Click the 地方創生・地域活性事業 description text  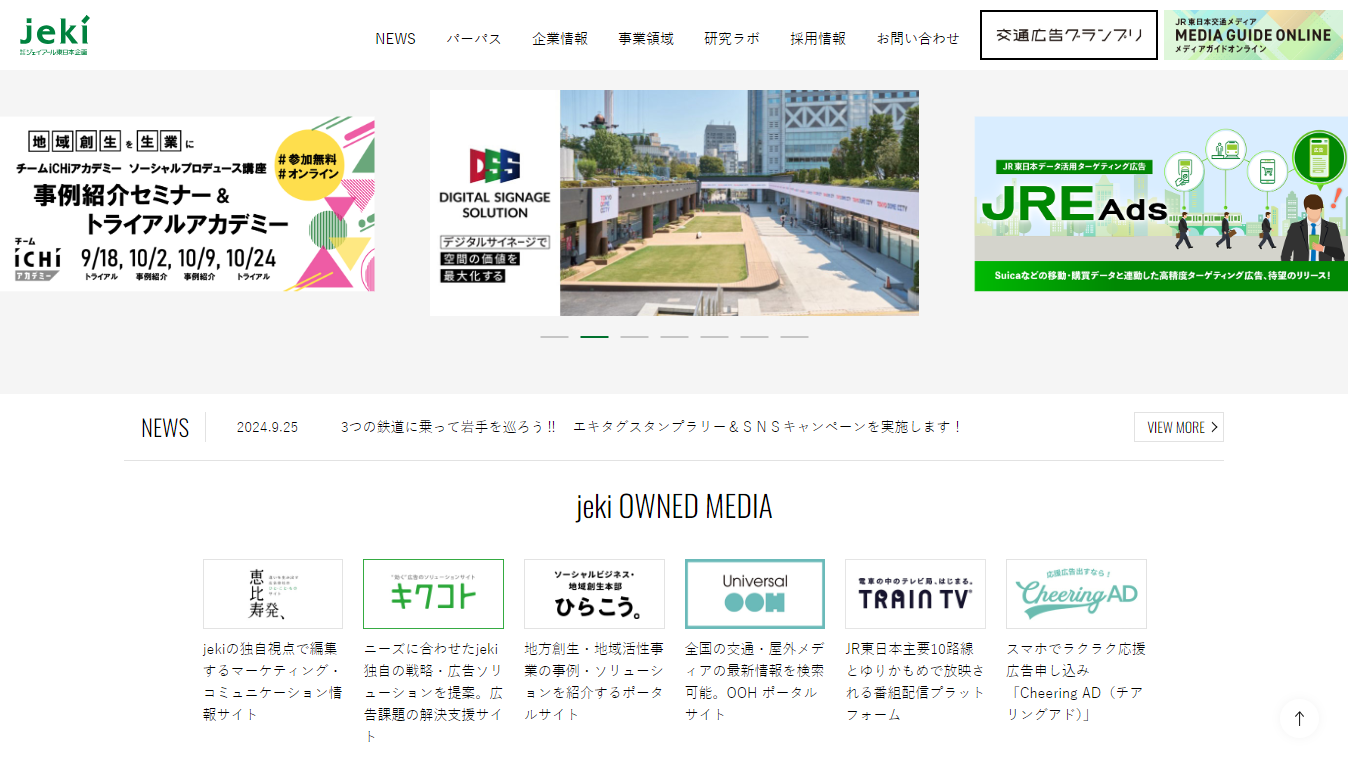(x=594, y=681)
